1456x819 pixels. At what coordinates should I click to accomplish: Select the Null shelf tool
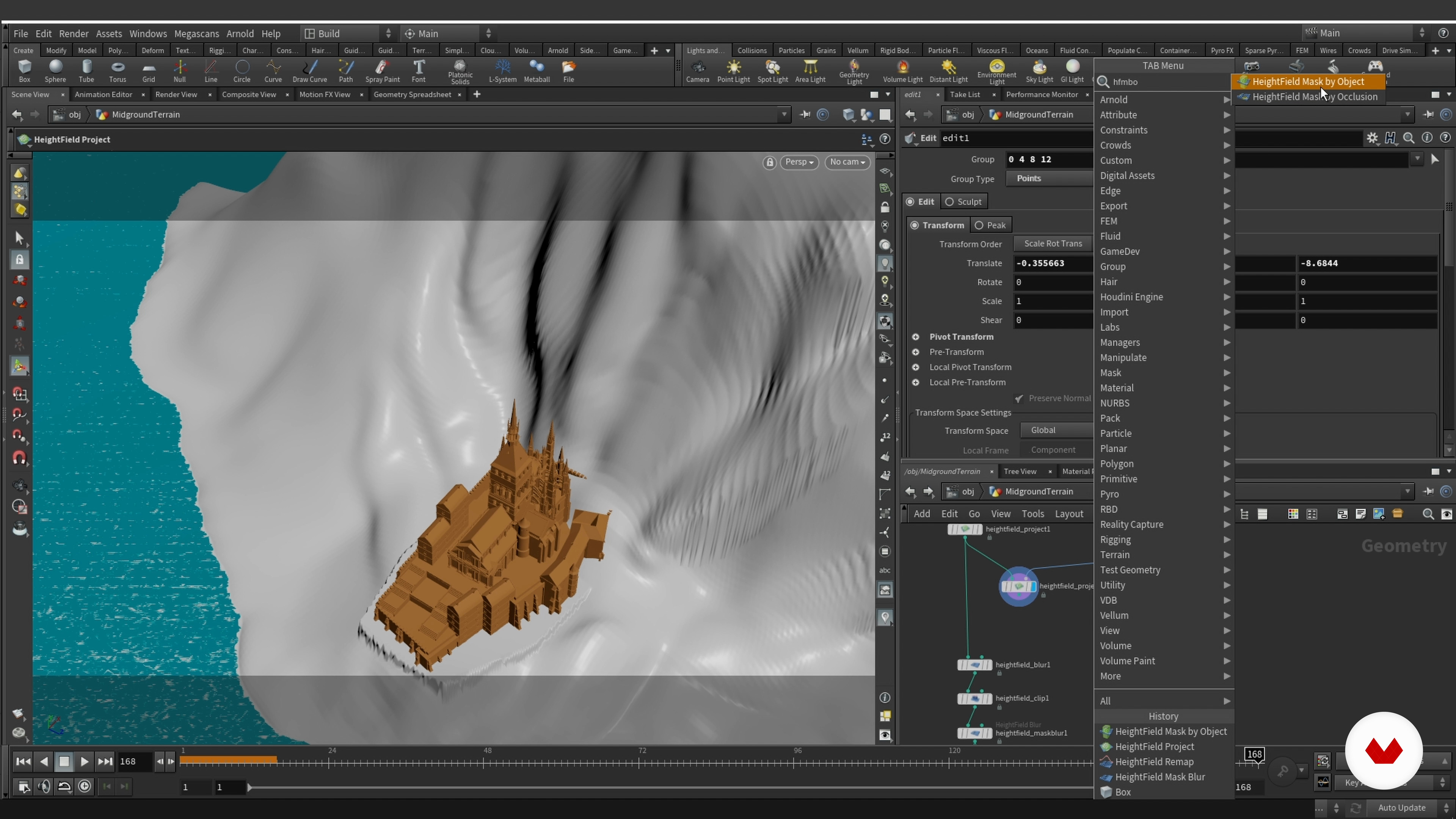(x=180, y=71)
